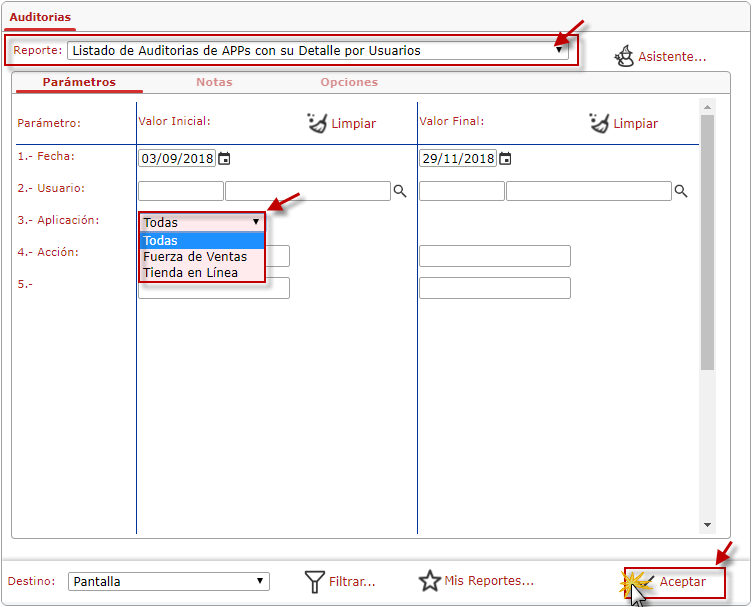Switch to the Parámetros tab
This screenshot has height=607, width=754.
pyautogui.click(x=79, y=82)
